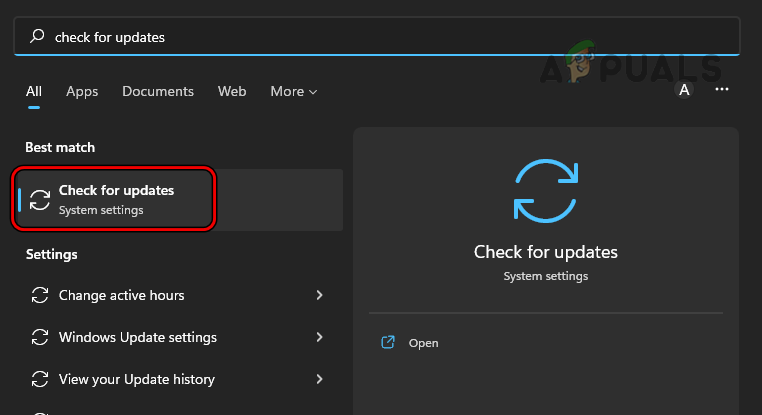
Task: Switch to the Apps tab
Action: [82, 91]
